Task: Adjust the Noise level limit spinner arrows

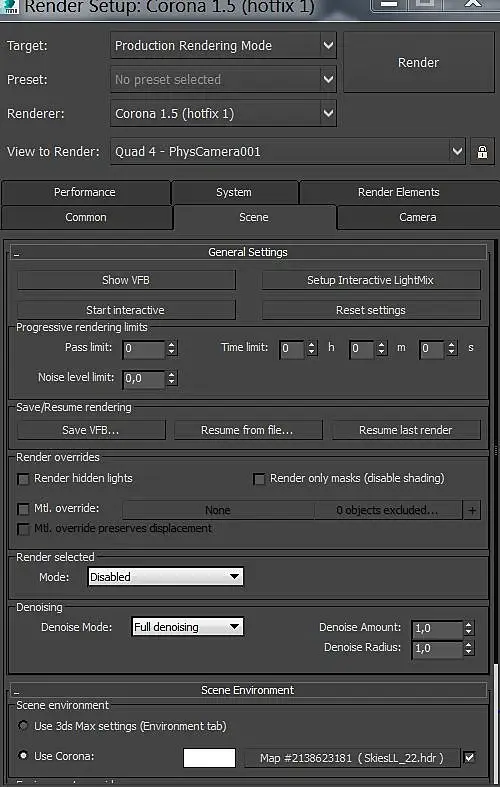Action: point(172,378)
